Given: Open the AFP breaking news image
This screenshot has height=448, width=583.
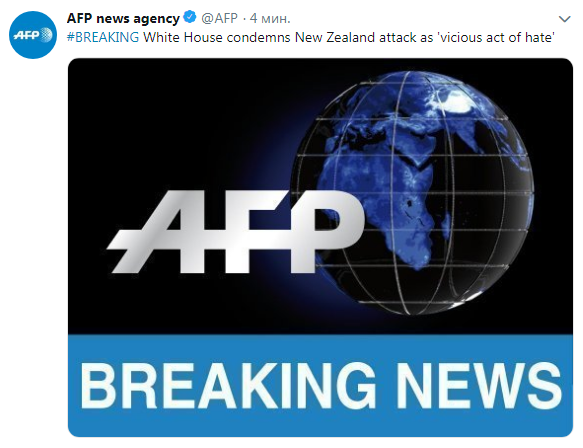Looking at the screenshot, I should pyautogui.click(x=320, y=247).
